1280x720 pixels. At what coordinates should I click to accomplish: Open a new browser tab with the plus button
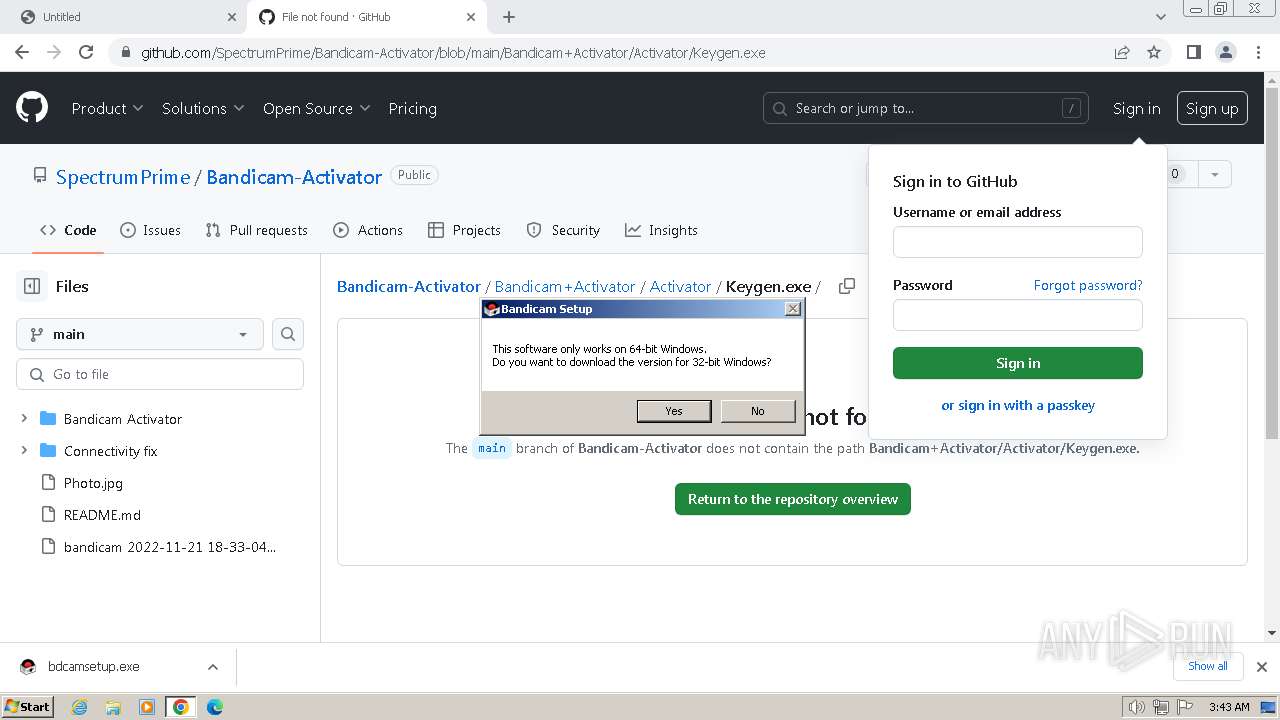(x=509, y=17)
